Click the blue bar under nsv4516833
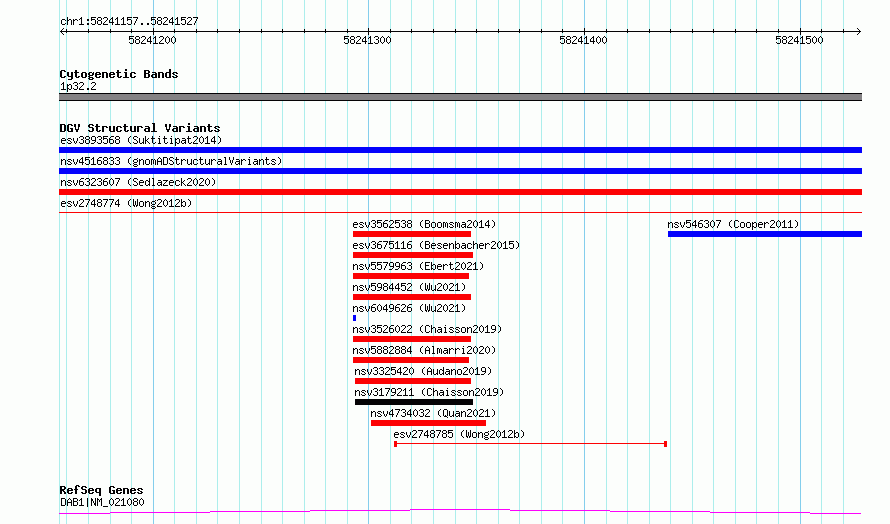 pyautogui.click(x=460, y=171)
